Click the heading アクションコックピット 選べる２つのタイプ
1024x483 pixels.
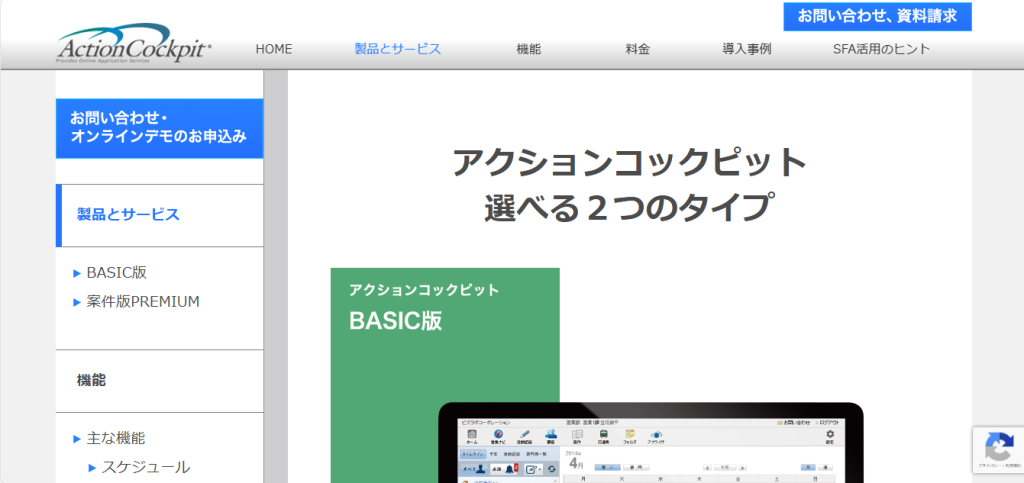[630, 185]
